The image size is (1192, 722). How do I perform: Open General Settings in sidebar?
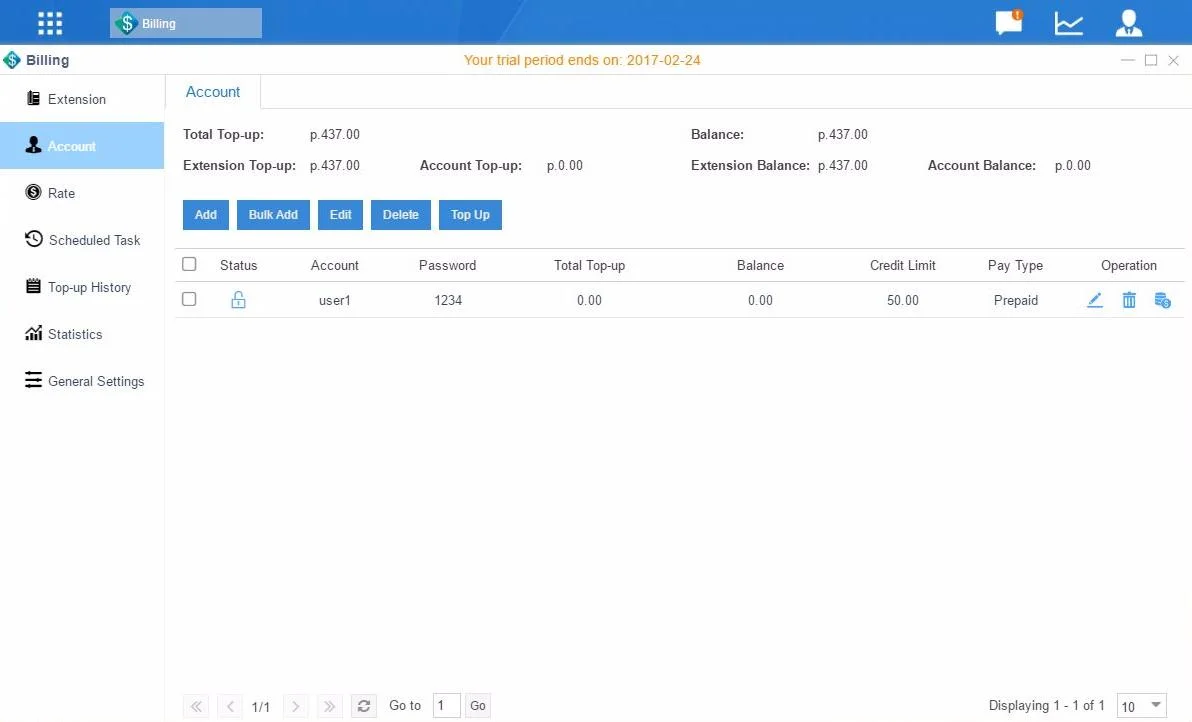[95, 381]
